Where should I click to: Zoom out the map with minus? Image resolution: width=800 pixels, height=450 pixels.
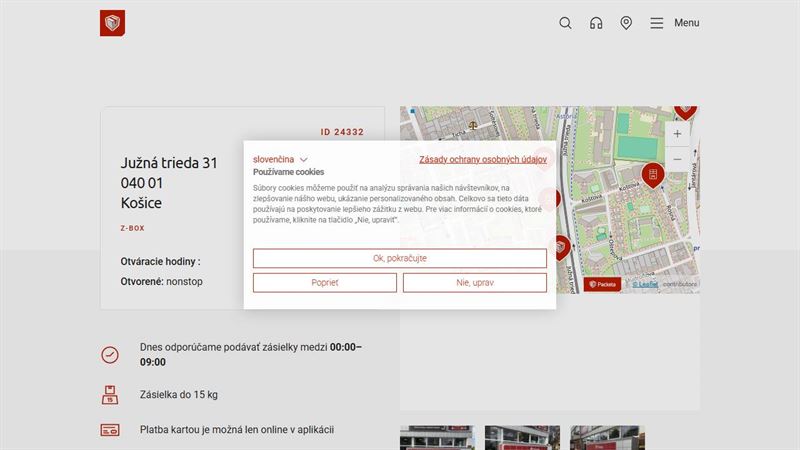point(677,159)
